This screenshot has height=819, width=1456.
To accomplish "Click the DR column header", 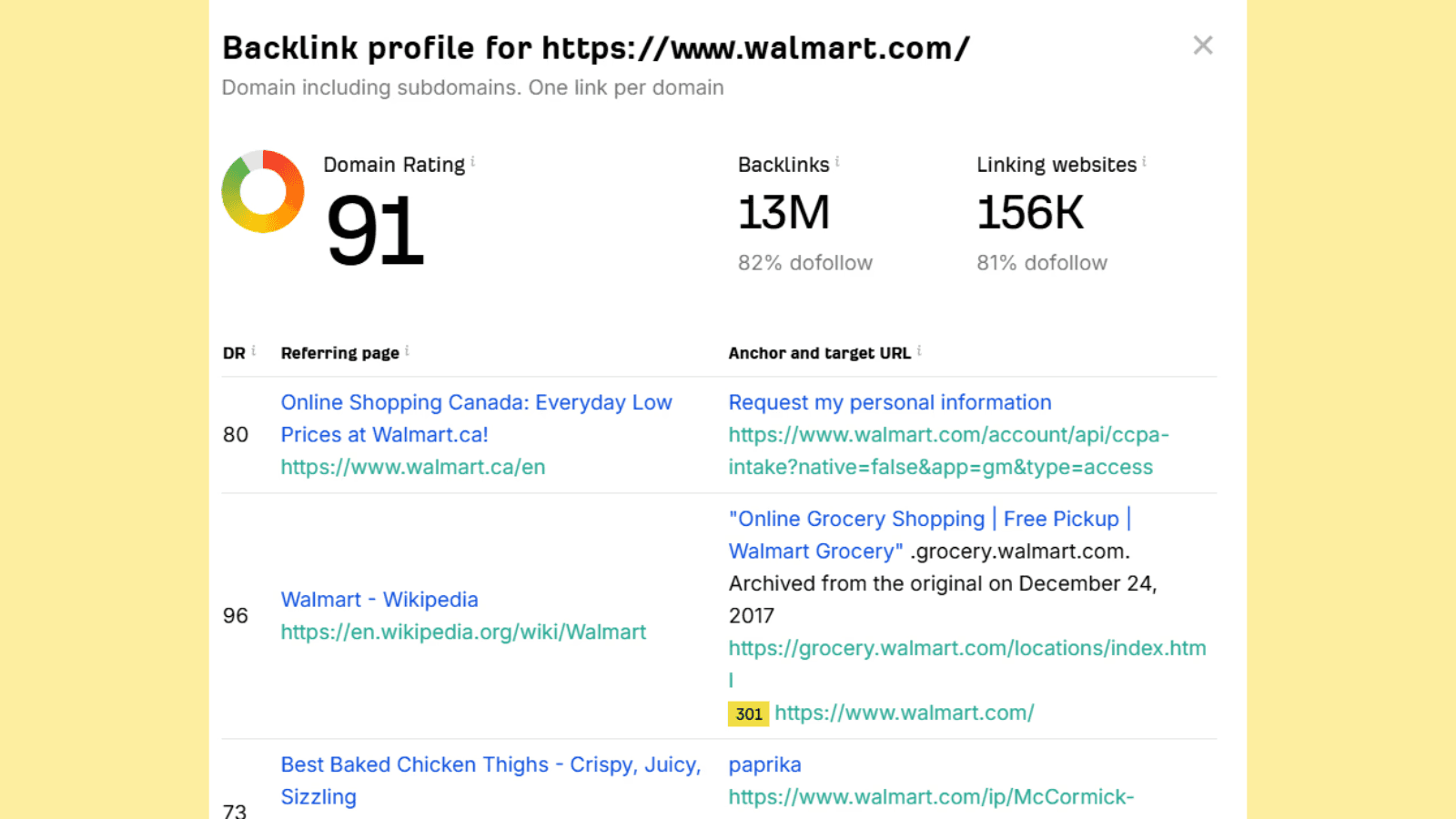I will point(234,353).
